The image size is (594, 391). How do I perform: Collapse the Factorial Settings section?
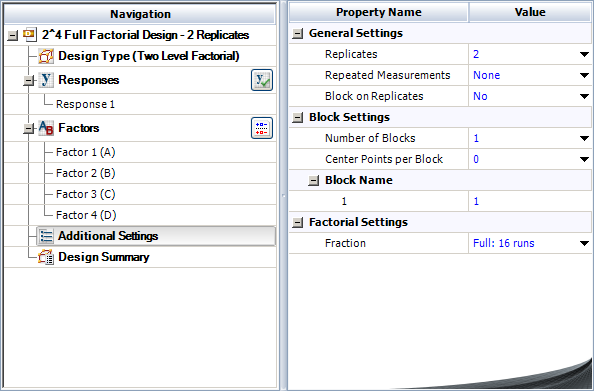(x=298, y=223)
